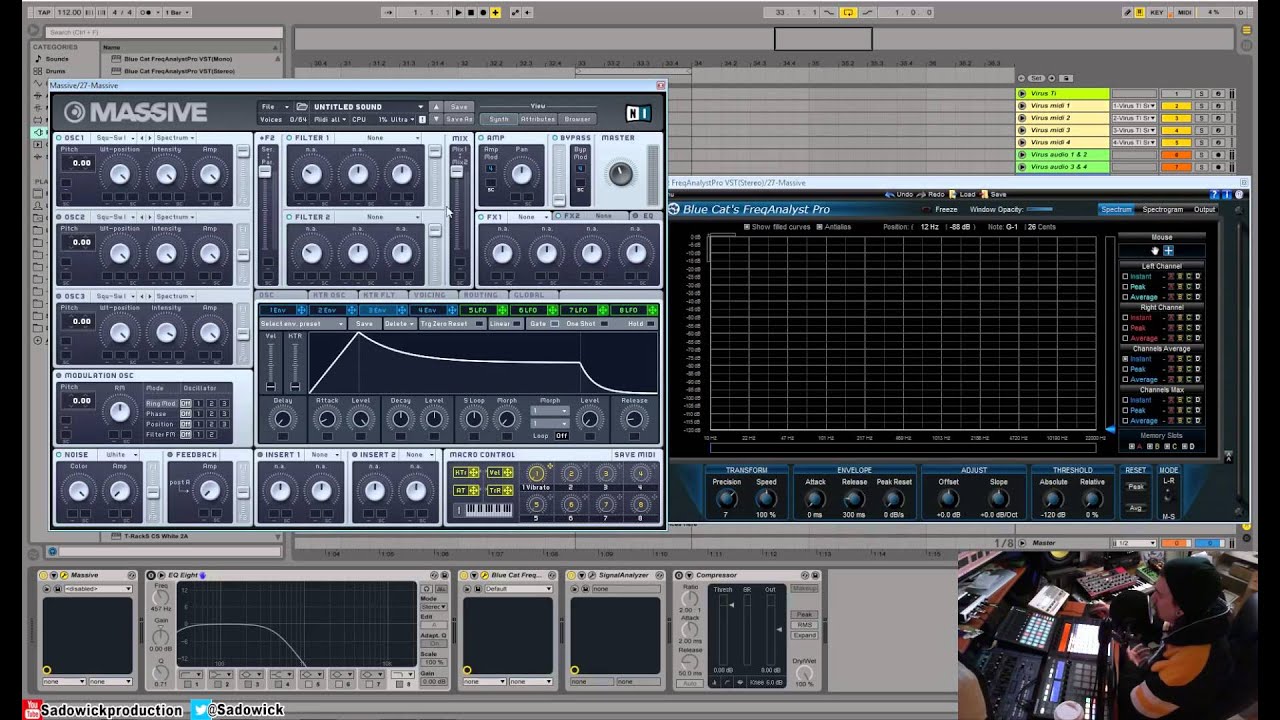Click the CPU warning exclamation icon in Massive
Screen dimensions: 1280x720
click(422, 119)
